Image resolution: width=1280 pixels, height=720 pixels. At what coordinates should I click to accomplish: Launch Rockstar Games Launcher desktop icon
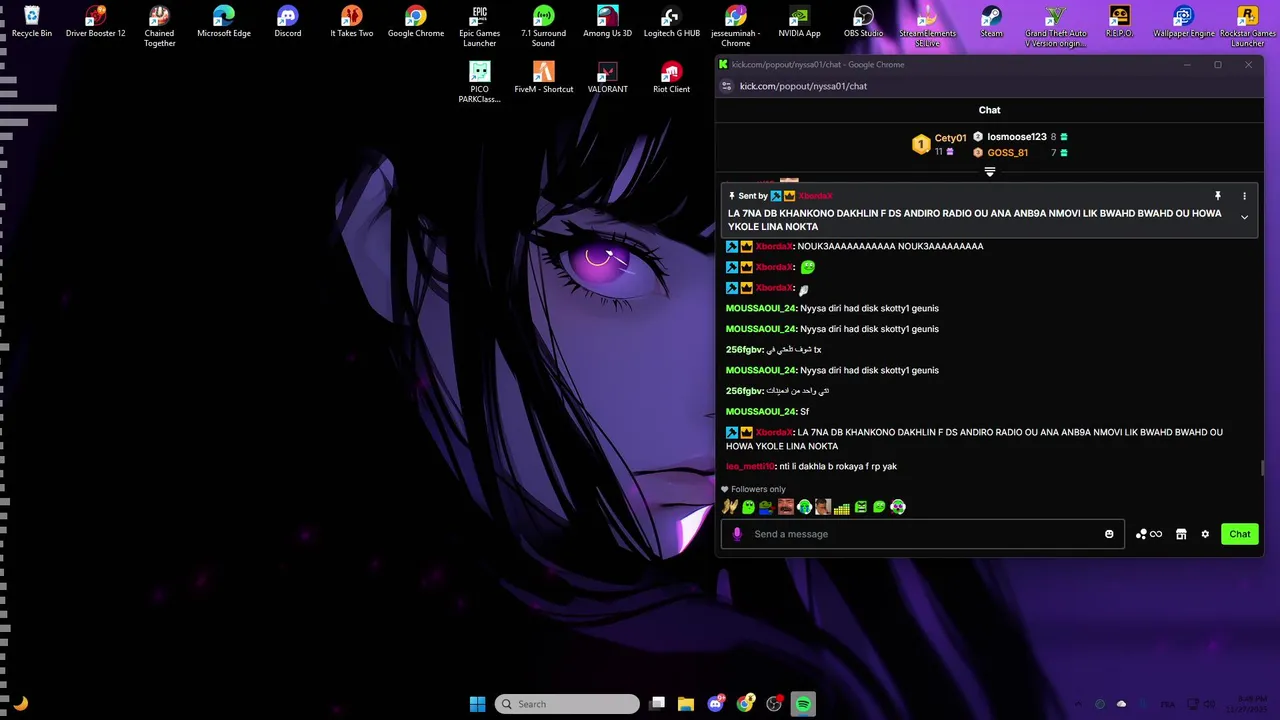click(1248, 26)
